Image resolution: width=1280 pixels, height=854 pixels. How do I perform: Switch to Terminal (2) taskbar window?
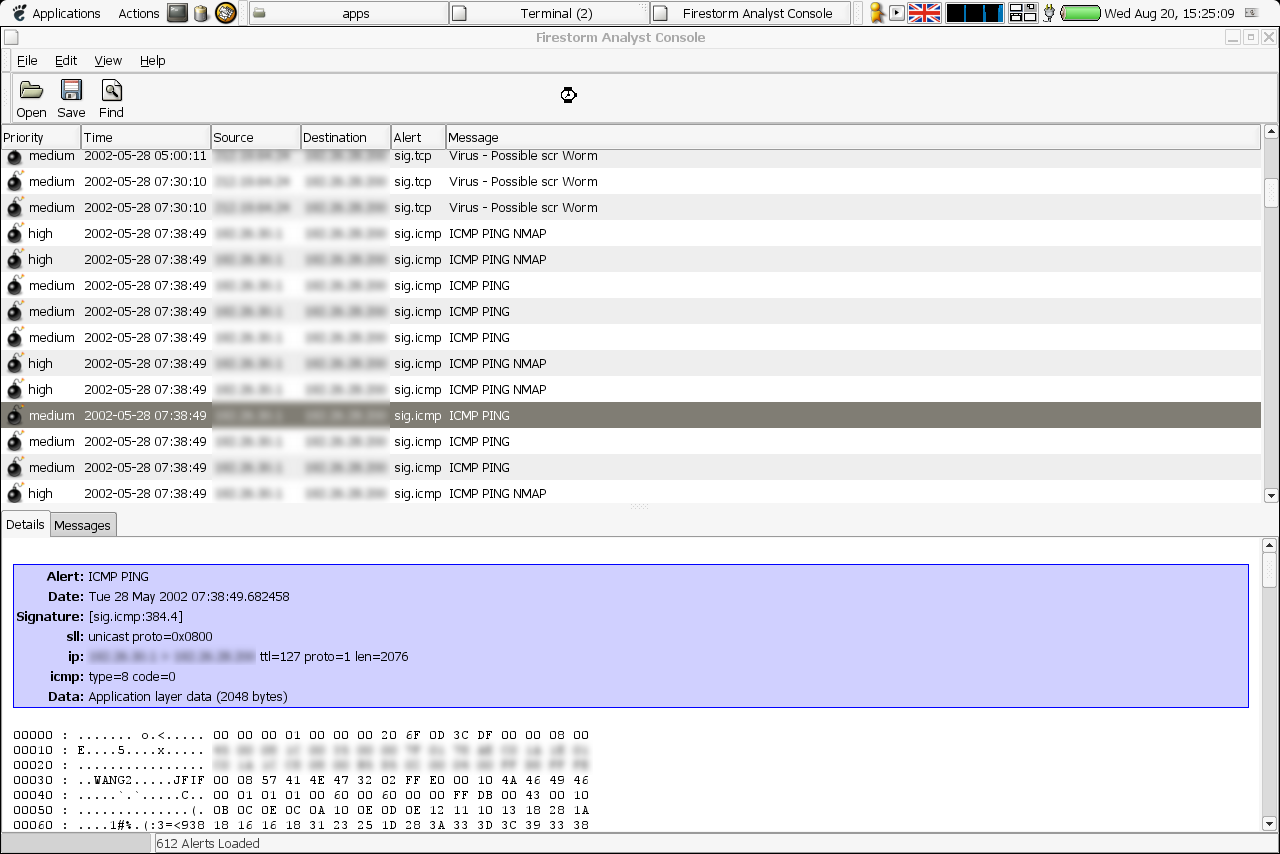click(x=549, y=13)
